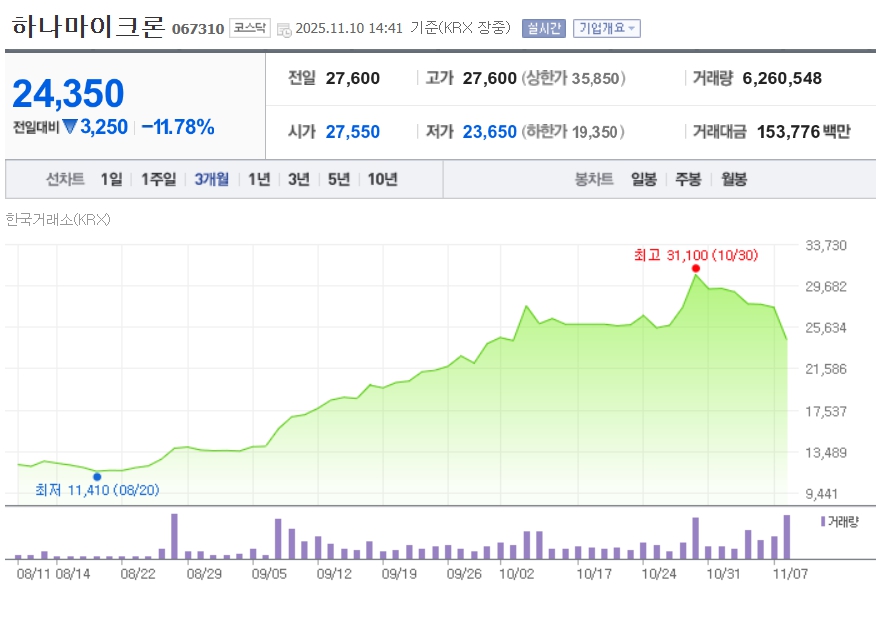Click the red 최고 31,100 peak marker
876x639 pixels.
click(x=695, y=268)
